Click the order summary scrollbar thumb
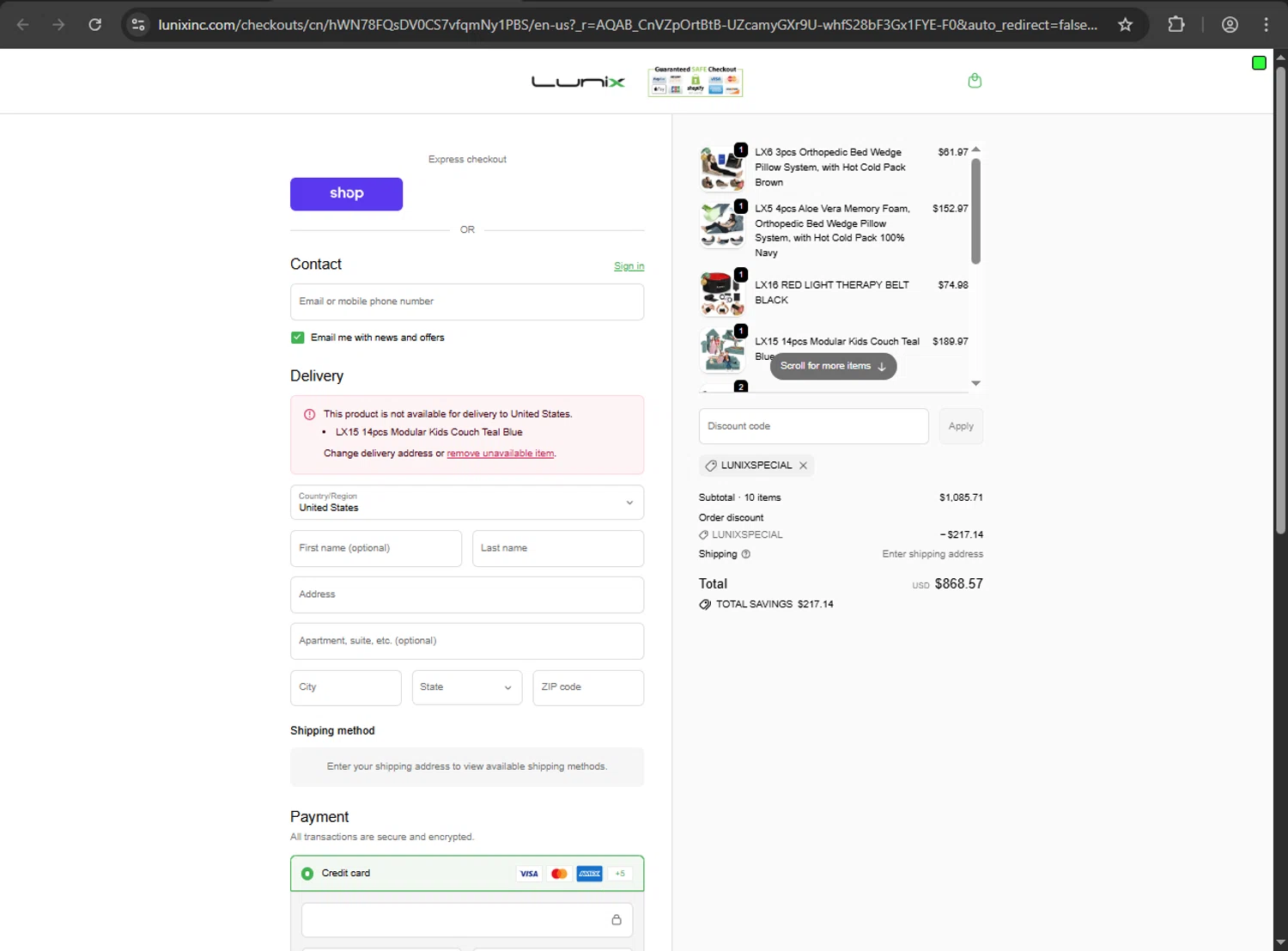 click(x=975, y=211)
